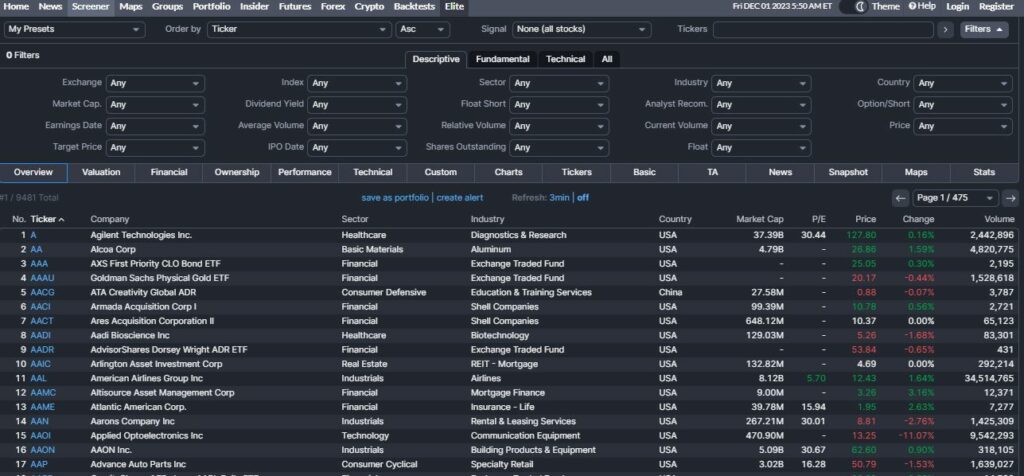The height and width of the screenshot is (476, 1024).
Task: Switch to the All filter tab
Action: point(607,59)
